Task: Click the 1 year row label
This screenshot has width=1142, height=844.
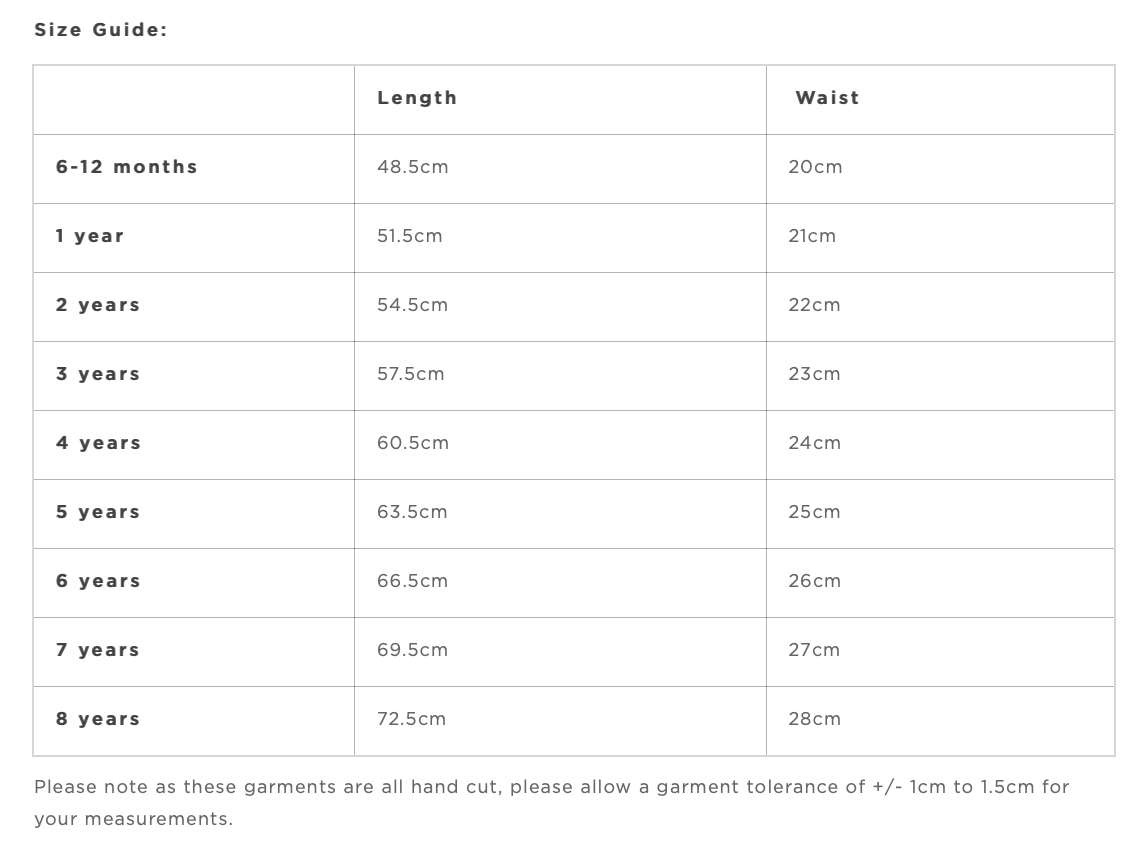Action: (90, 236)
